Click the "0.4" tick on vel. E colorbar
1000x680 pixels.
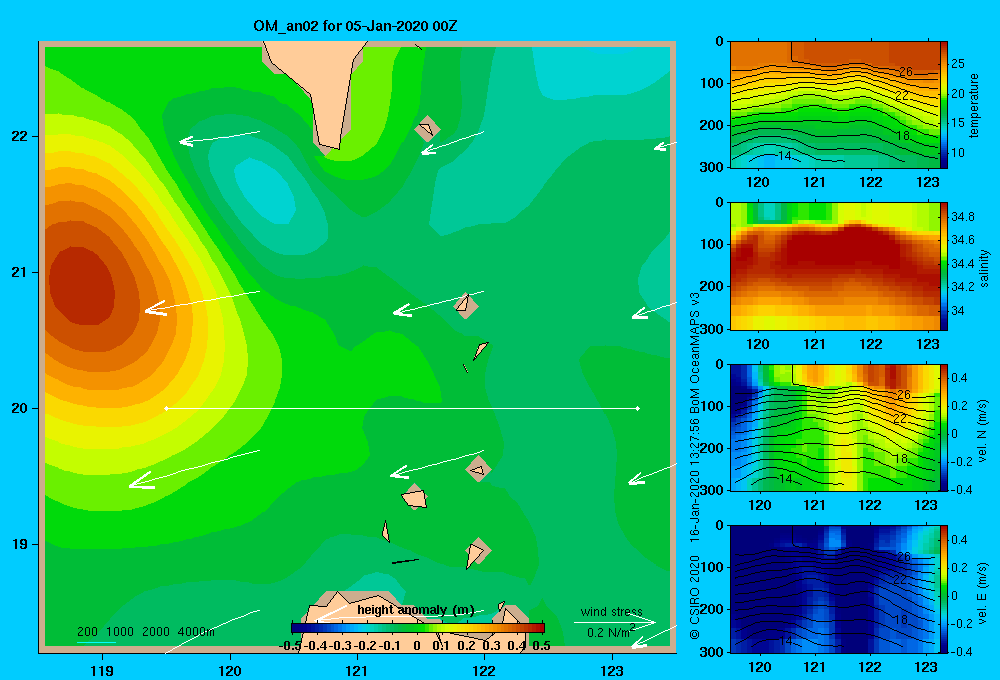[959, 540]
